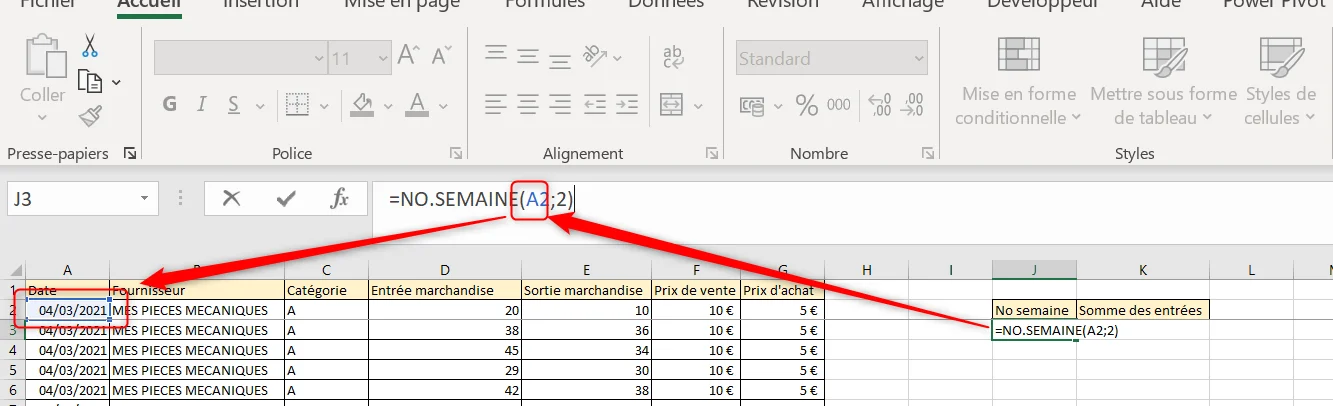Center text horizontally icon

pyautogui.click(x=528, y=103)
